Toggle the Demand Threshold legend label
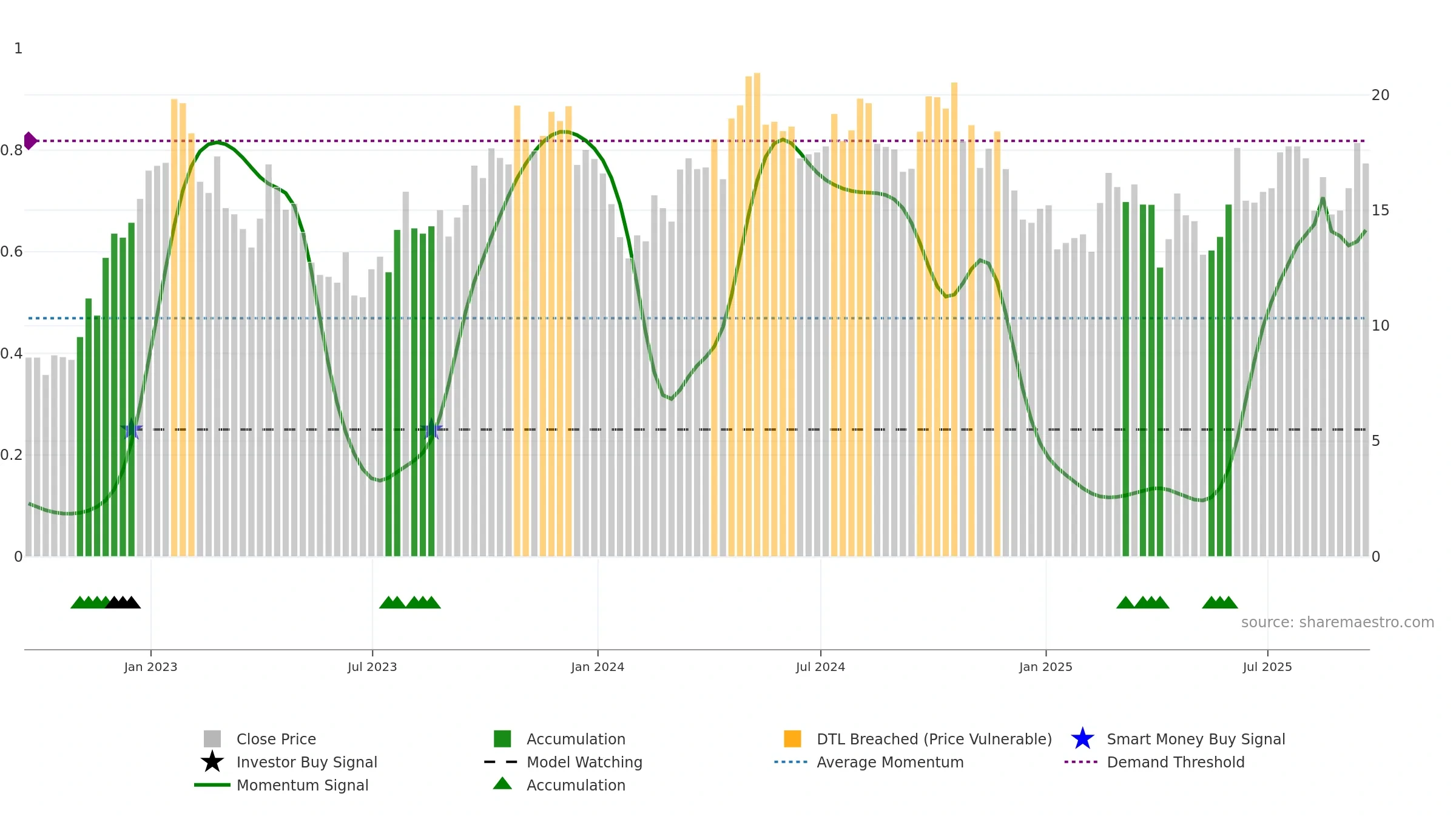The width and height of the screenshot is (1456, 819). click(1176, 762)
